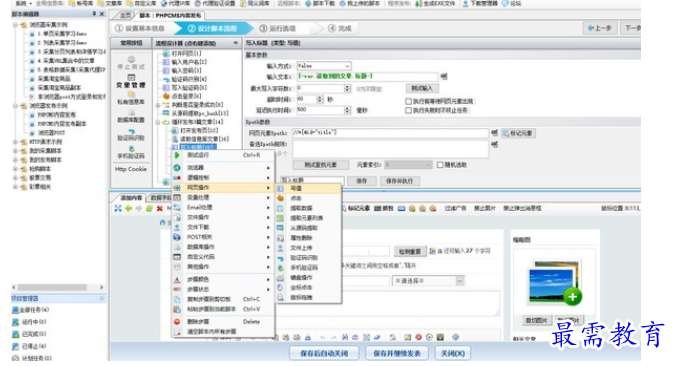The height and width of the screenshot is (366, 673).
Task: Adjust 超时时间 spinner arrows
Action: tap(320, 99)
